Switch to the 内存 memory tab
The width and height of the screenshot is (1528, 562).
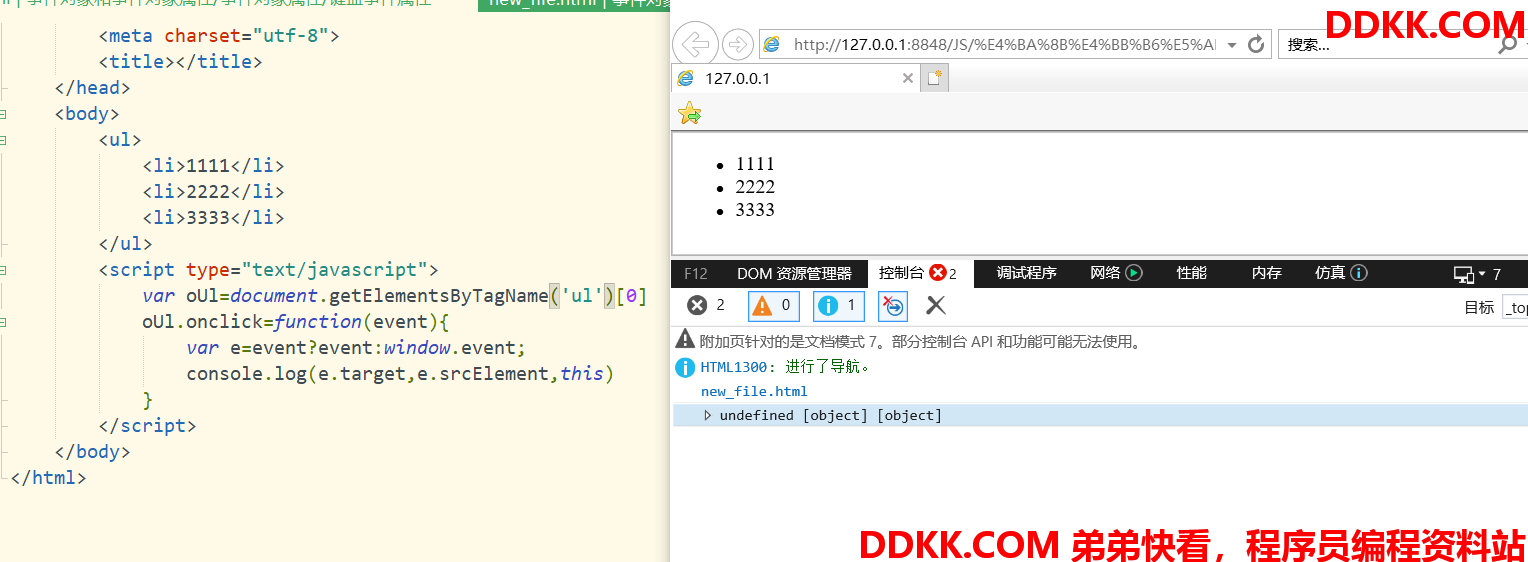(1267, 273)
